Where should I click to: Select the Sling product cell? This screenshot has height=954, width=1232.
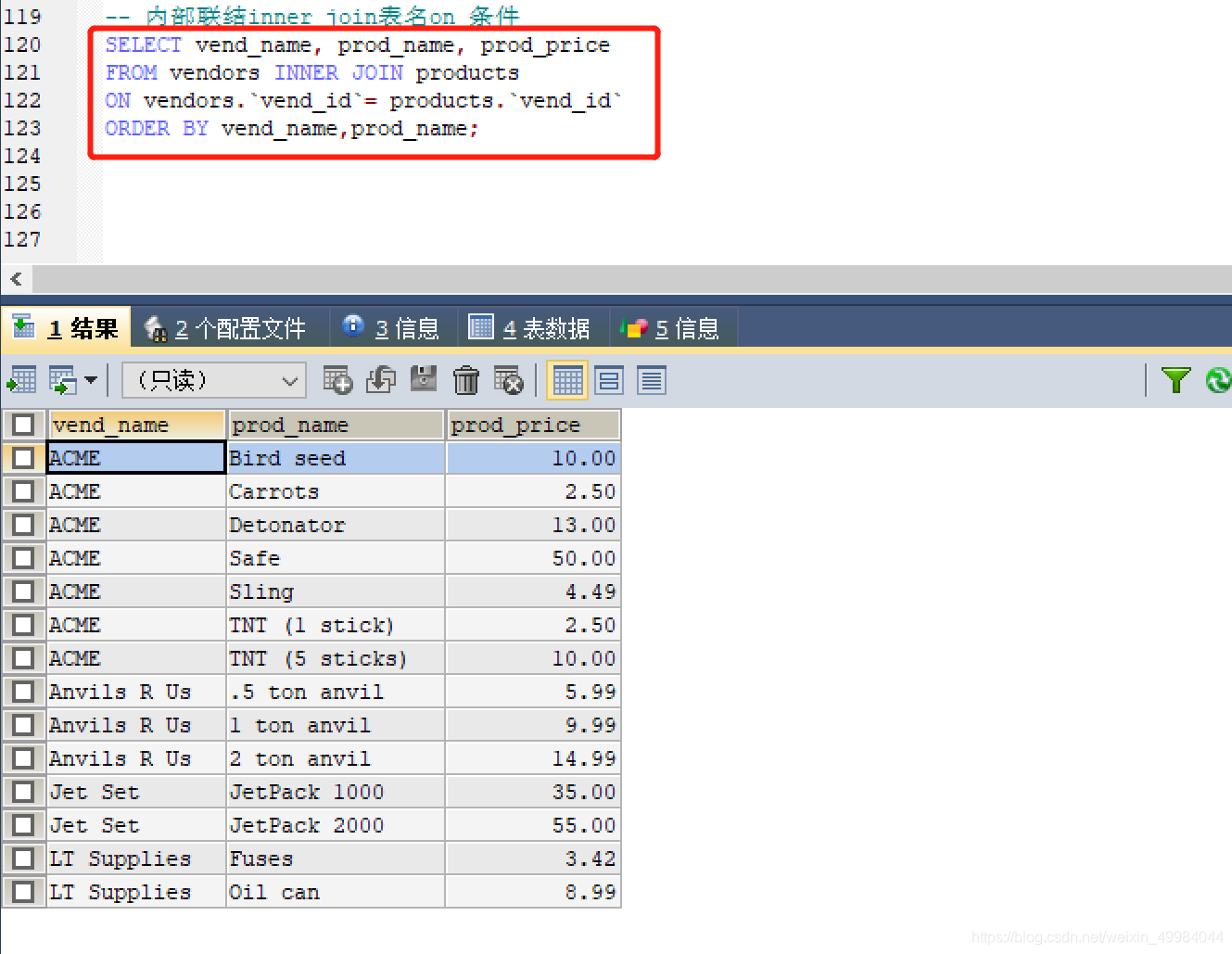(x=336, y=591)
